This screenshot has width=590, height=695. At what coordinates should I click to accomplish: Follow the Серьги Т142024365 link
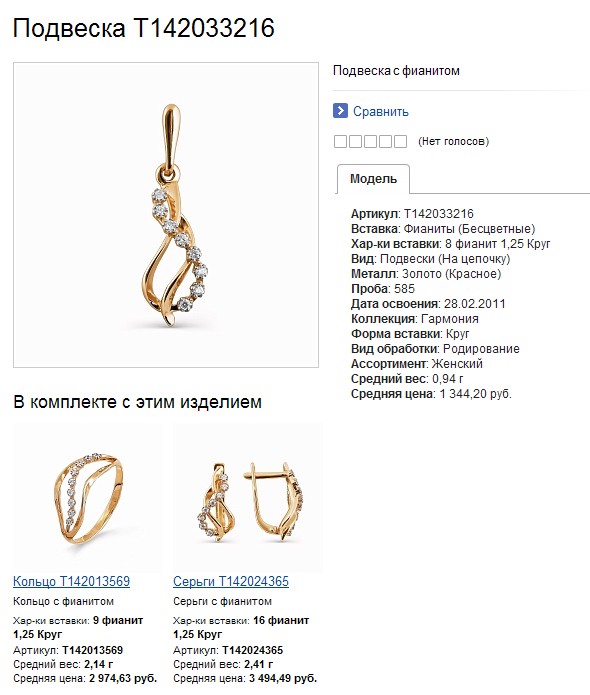point(231,581)
